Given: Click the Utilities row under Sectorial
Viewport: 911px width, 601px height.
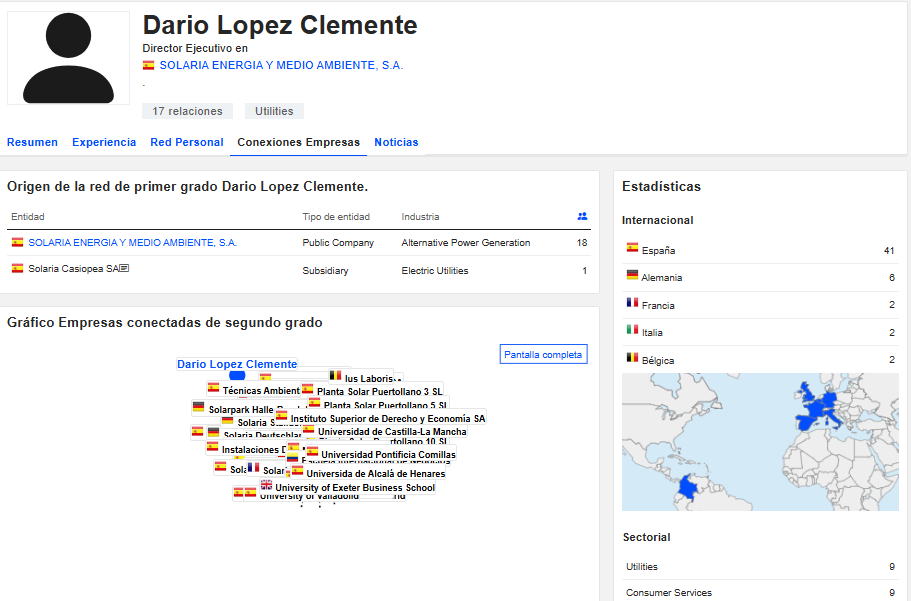Looking at the screenshot, I should point(760,567).
